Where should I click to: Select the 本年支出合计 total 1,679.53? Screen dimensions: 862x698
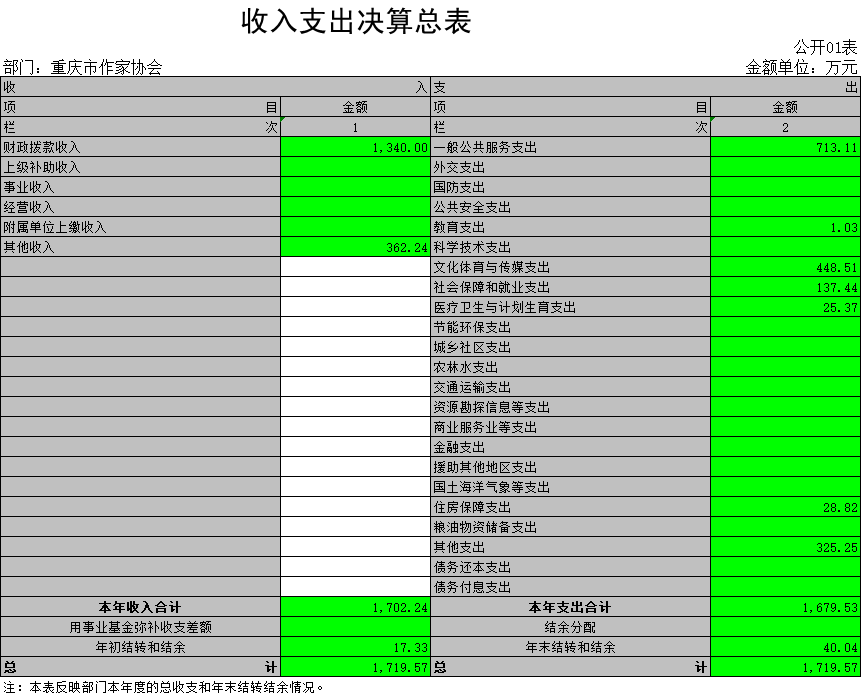pos(785,607)
